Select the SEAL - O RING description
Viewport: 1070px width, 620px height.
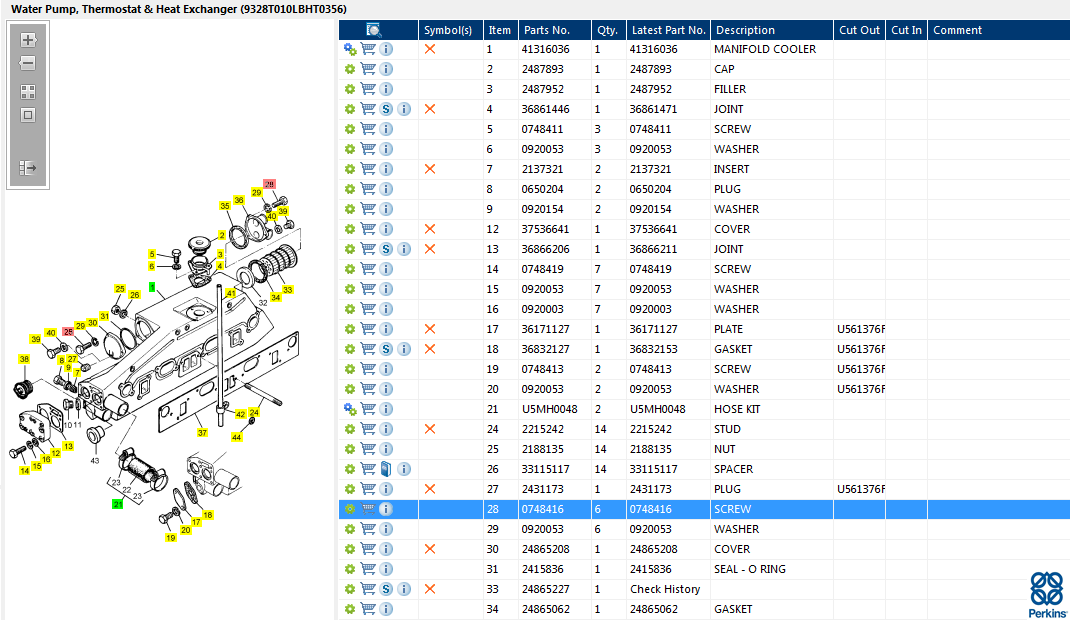pyautogui.click(x=749, y=569)
